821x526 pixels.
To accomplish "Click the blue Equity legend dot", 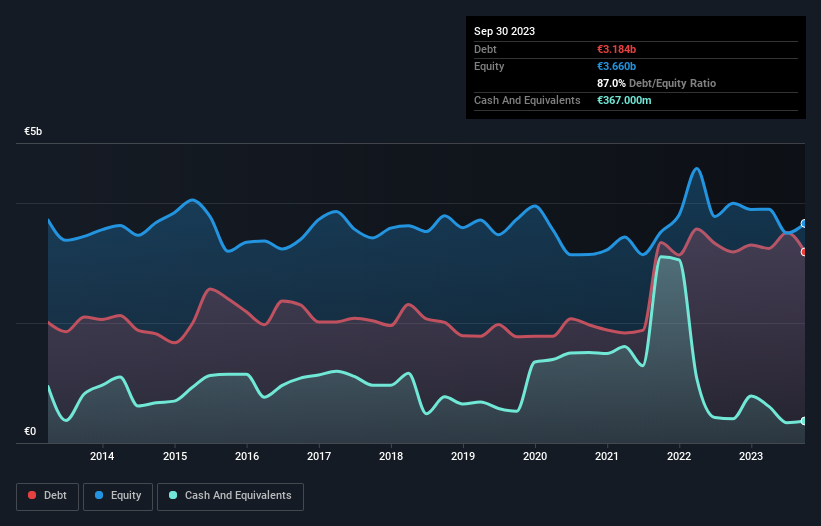I will click(x=99, y=495).
